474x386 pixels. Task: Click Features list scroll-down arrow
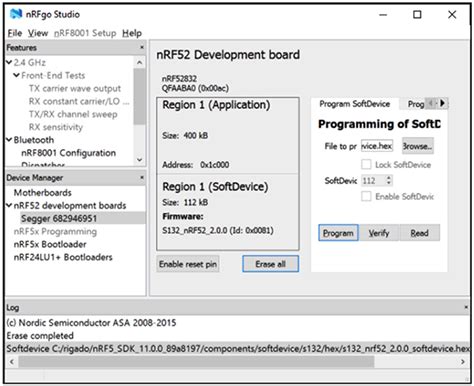(140, 160)
